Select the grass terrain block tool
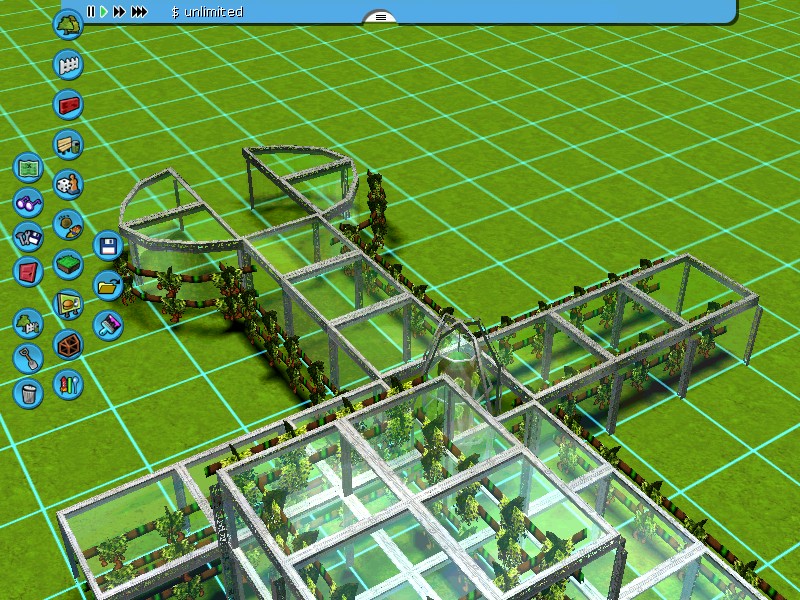800x600 pixels. coord(67,264)
